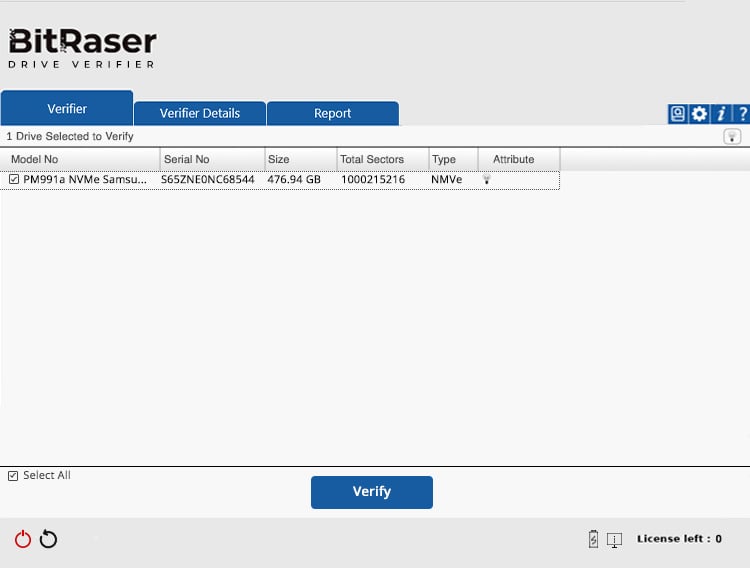Sort by Total Sectors column header

[383, 159]
